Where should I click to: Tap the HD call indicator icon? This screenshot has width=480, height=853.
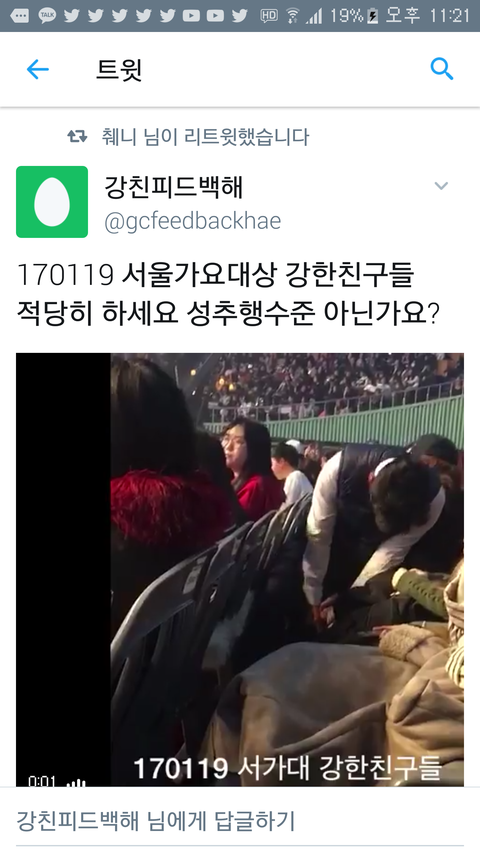coord(269,16)
